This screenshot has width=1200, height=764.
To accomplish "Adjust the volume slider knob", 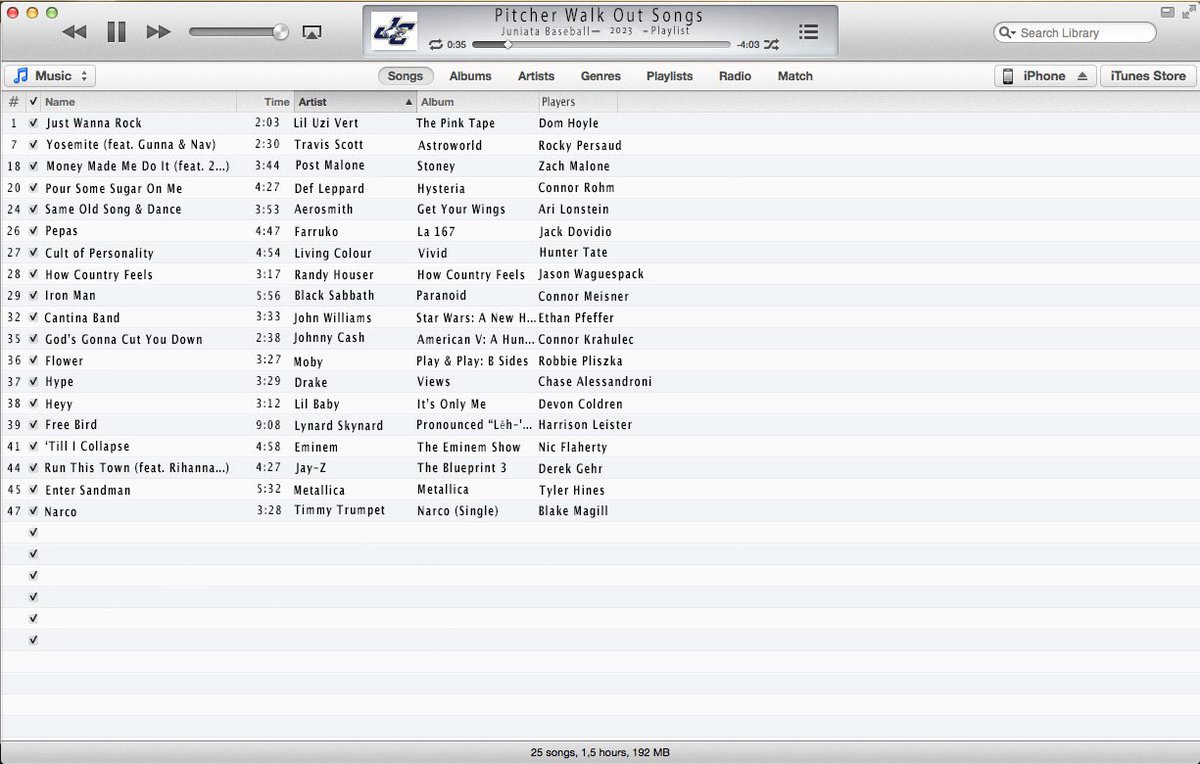I will [280, 32].
